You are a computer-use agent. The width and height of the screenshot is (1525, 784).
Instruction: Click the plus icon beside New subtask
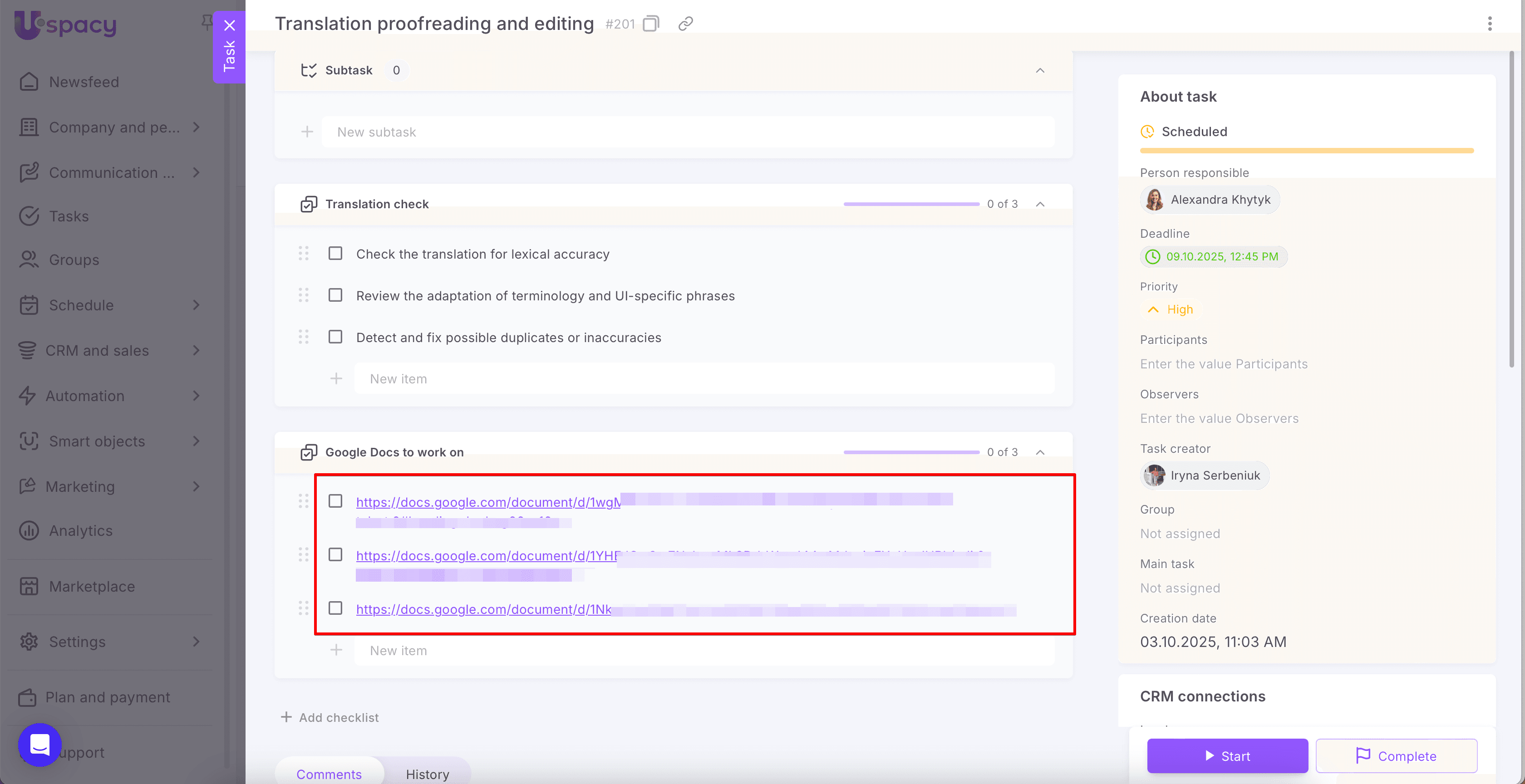(x=307, y=132)
